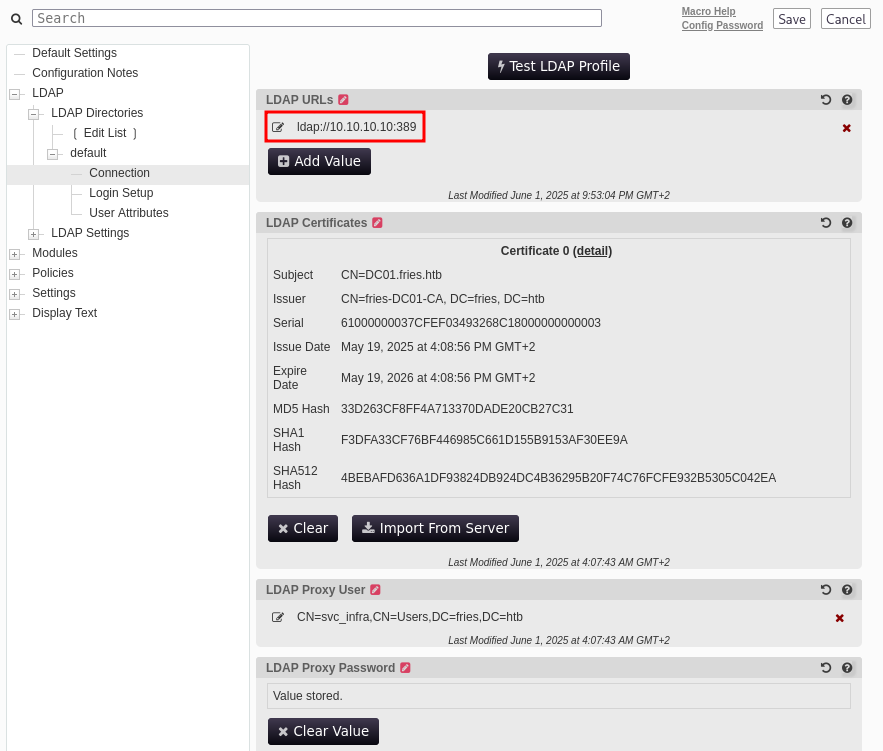Open help for LDAP URLs
The height and width of the screenshot is (751, 883).
click(x=847, y=100)
